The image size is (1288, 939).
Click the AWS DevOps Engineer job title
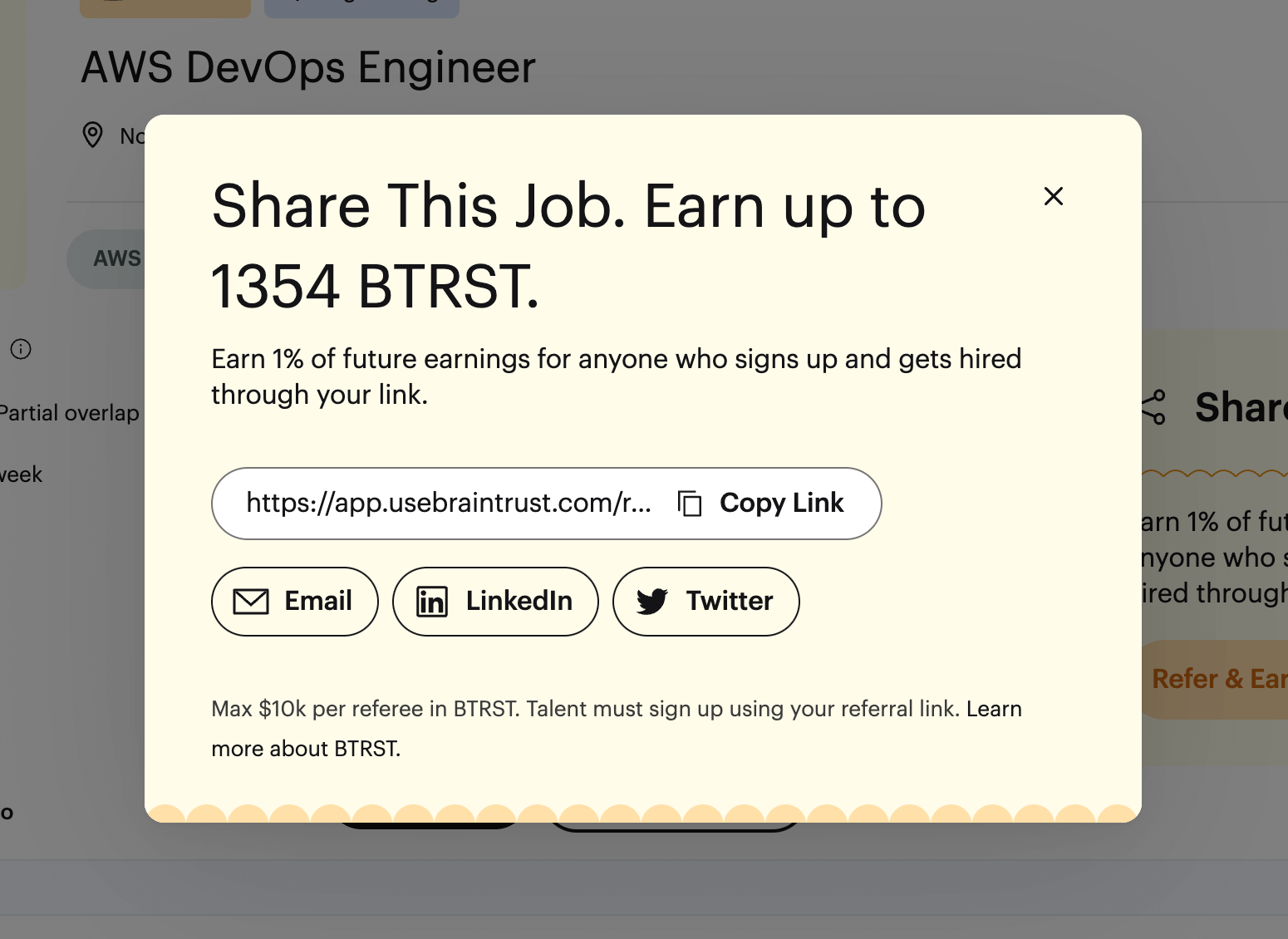[308, 67]
